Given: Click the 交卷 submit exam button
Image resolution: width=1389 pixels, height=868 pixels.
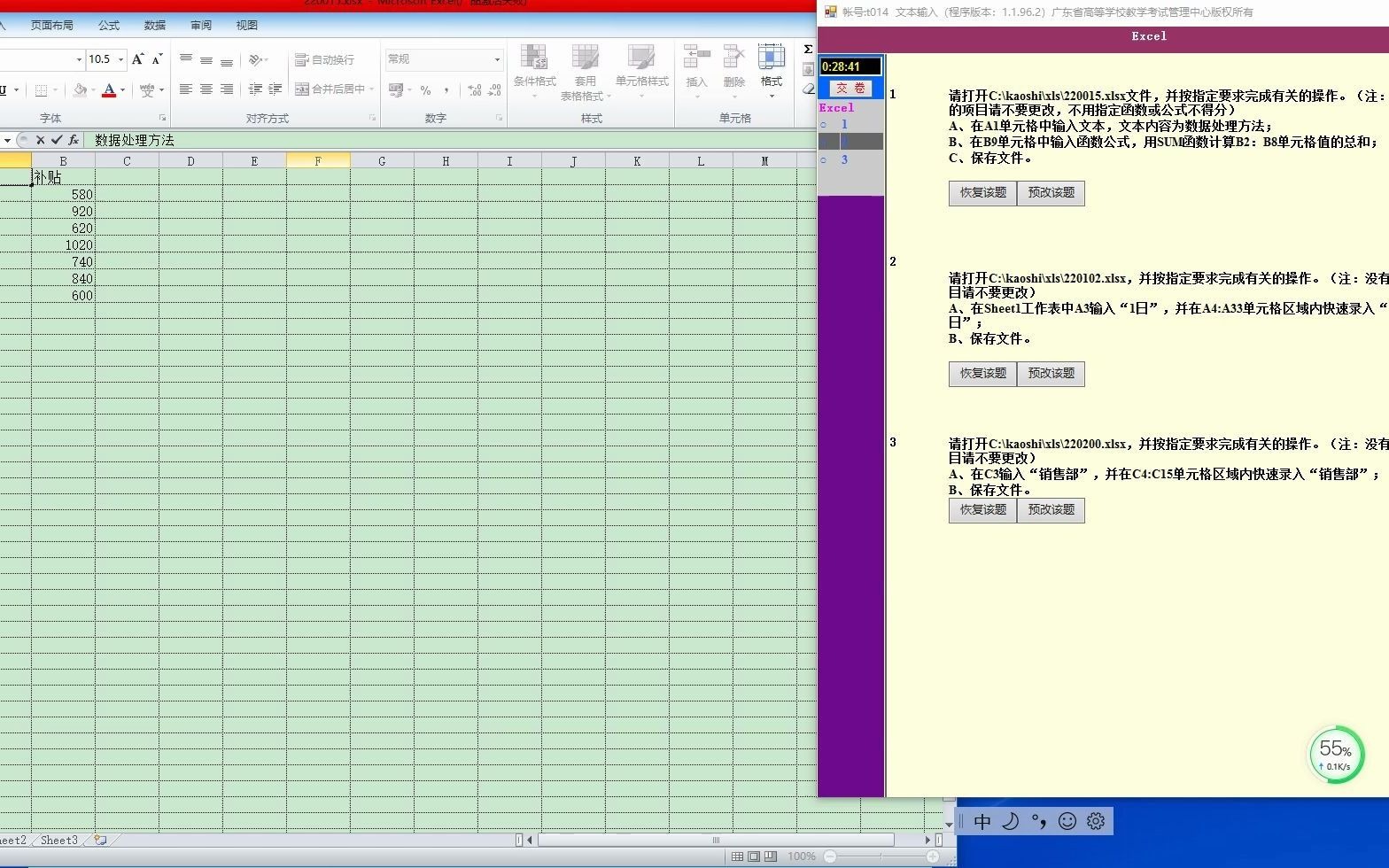Looking at the screenshot, I should coord(850,88).
